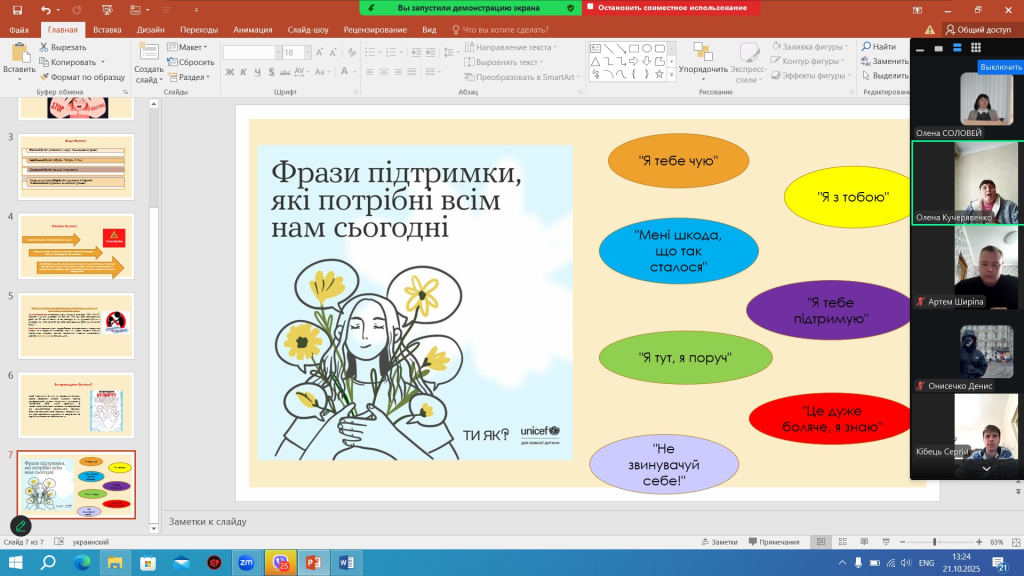Click the Format Painter (Формат по образцу) command
The height and width of the screenshot is (576, 1024).
(x=82, y=76)
